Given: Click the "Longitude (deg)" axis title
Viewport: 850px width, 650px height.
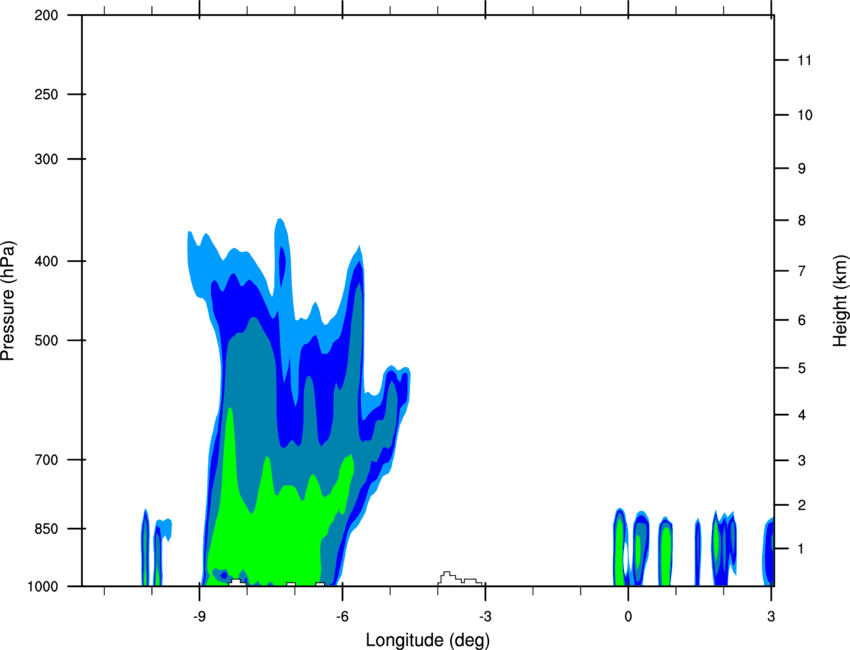Looking at the screenshot, I should tap(428, 640).
